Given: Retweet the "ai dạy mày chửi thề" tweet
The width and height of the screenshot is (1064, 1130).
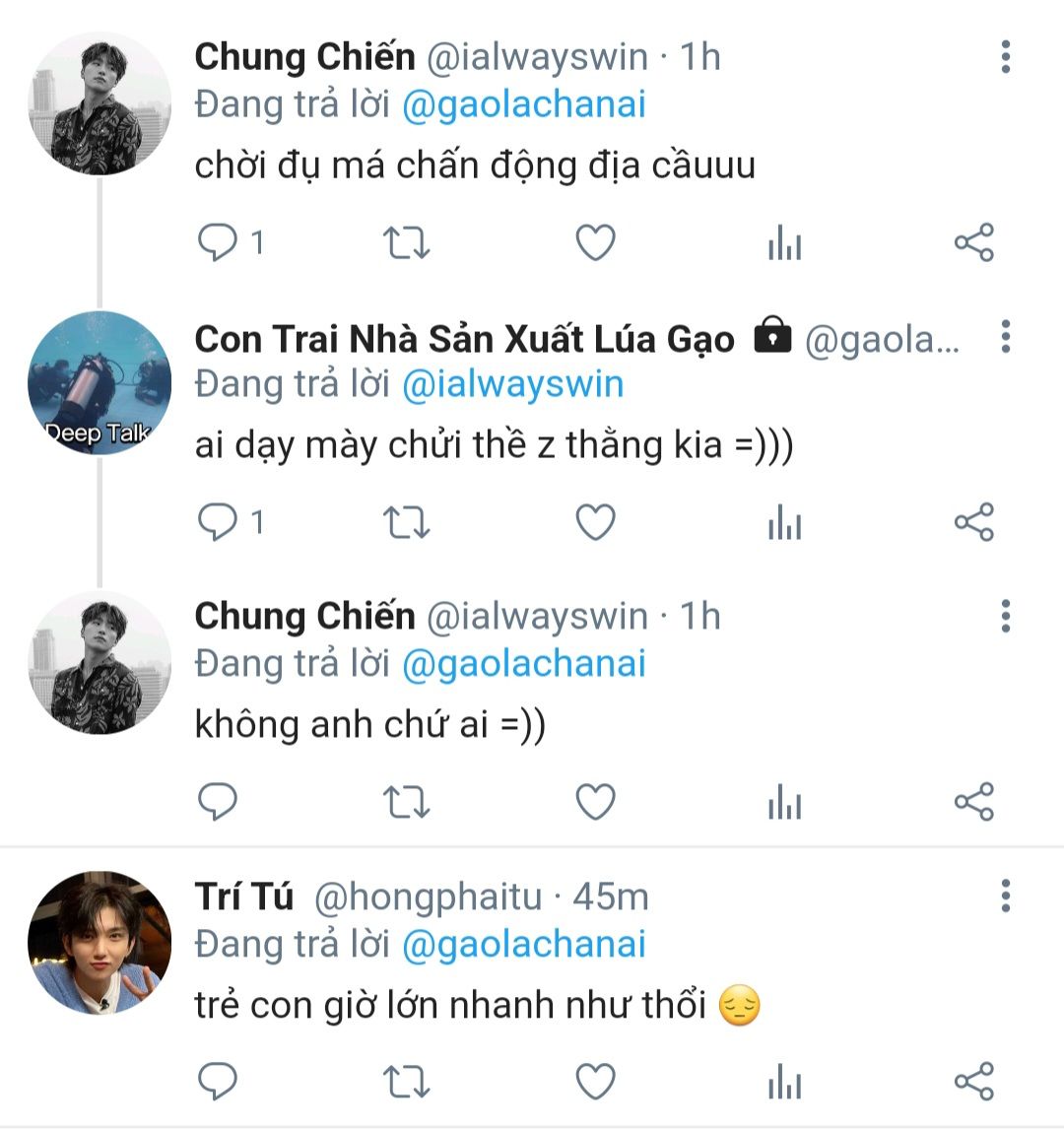Looking at the screenshot, I should coord(406,522).
